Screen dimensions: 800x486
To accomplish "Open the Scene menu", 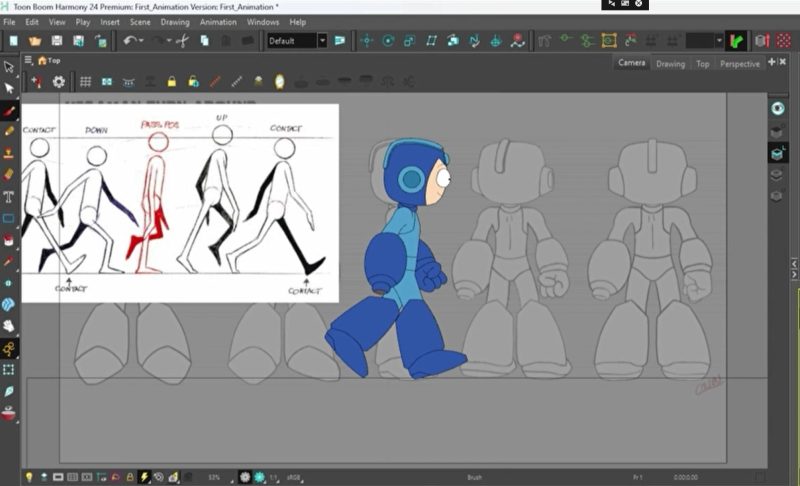I will click(140, 22).
